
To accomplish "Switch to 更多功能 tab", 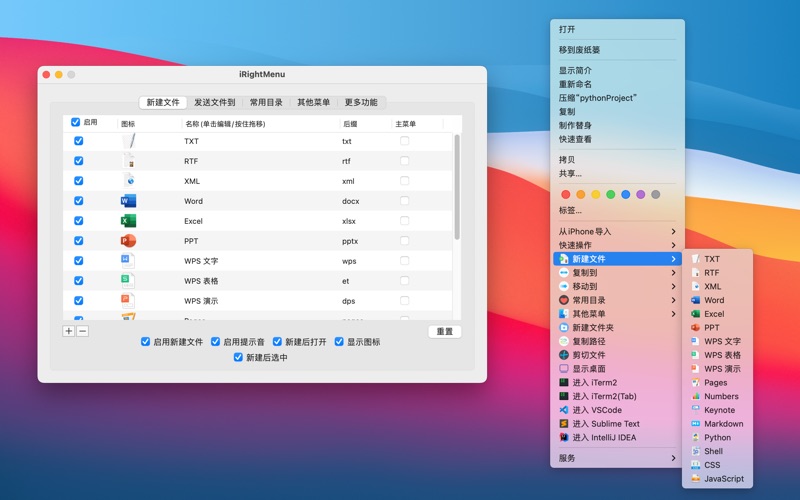I will point(361,102).
